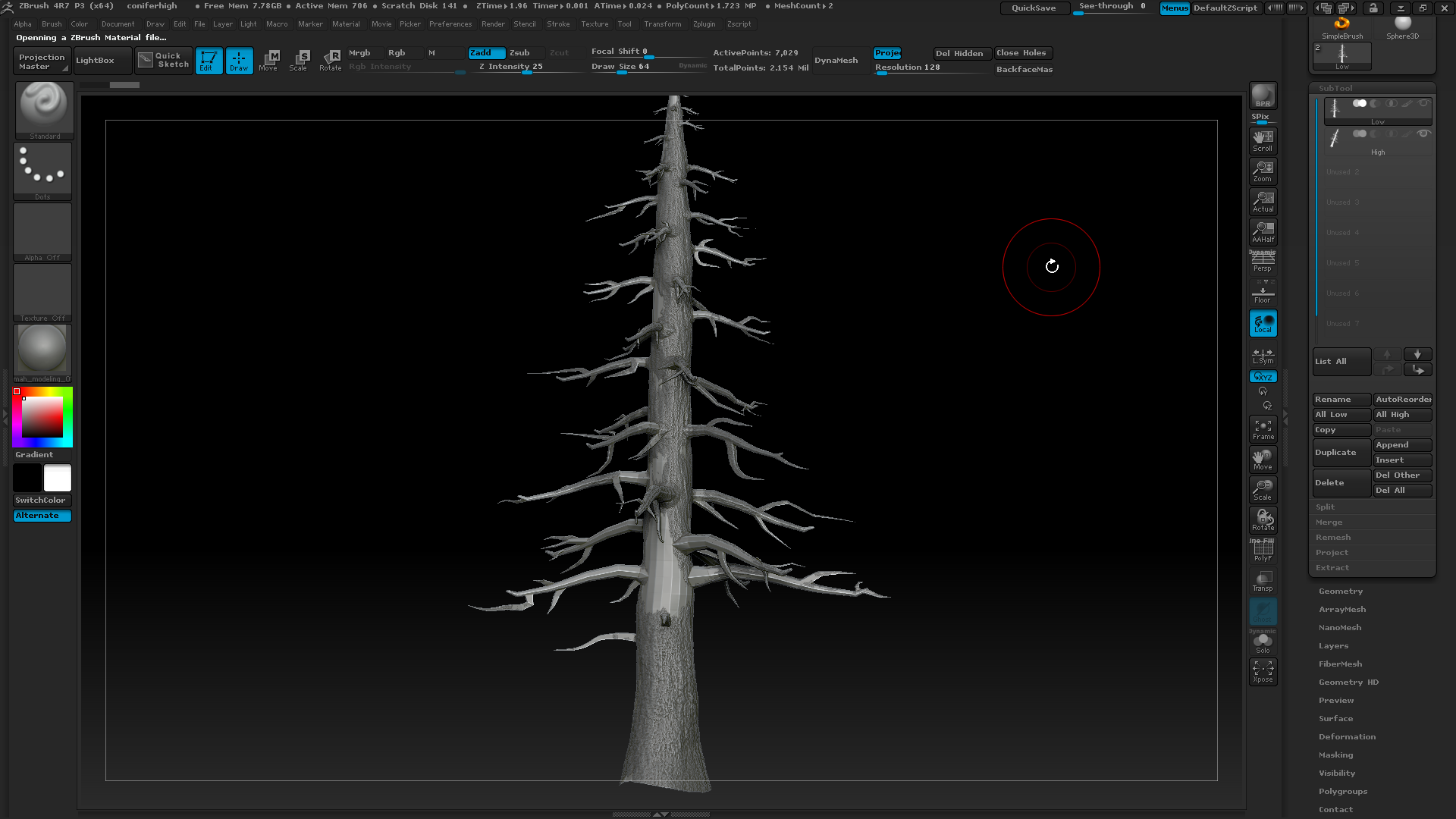Screen dimensions: 1456x819
Task: Set canvas to AAHalf size
Action: click(1263, 232)
